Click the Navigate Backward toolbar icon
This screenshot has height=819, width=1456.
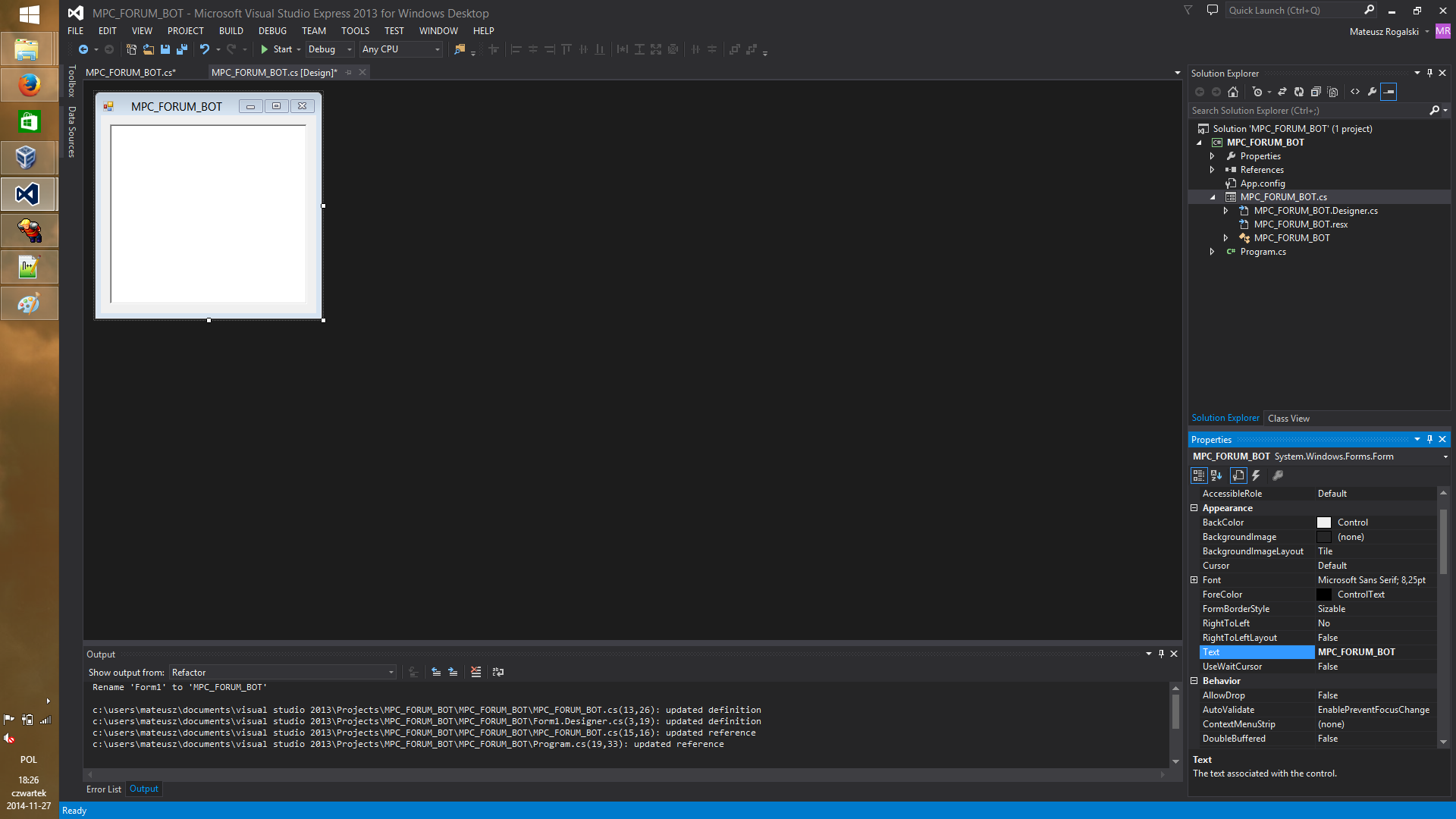(83, 49)
